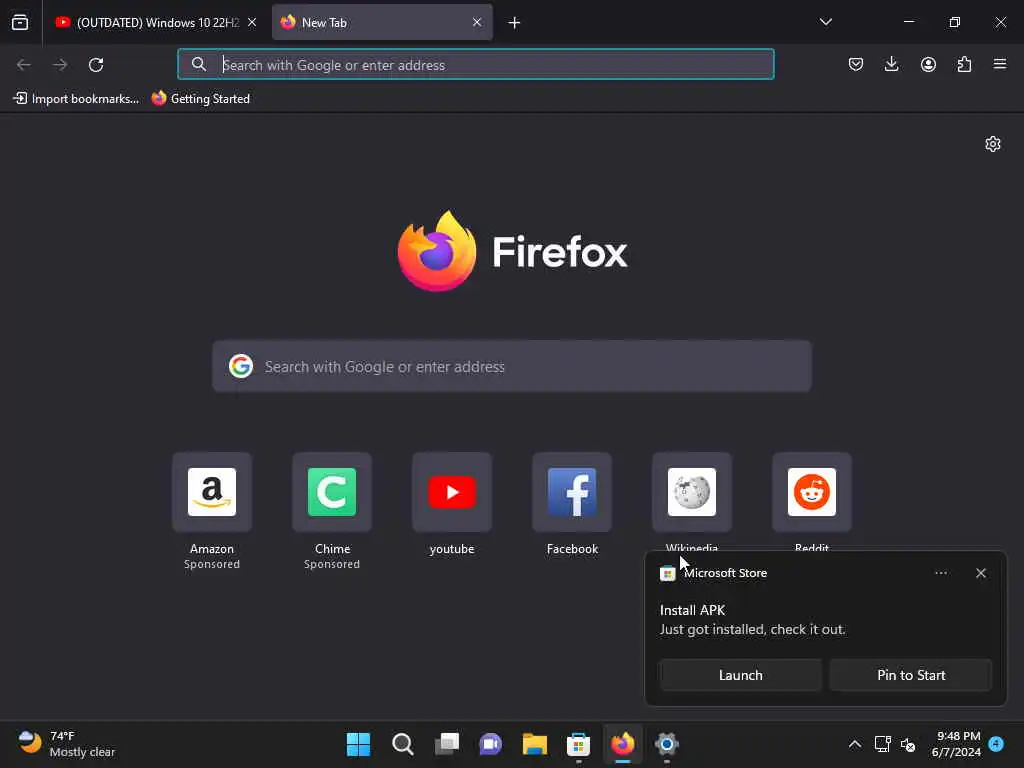1024x768 pixels.
Task: Dismiss the Microsoft Store notification
Action: tap(981, 573)
